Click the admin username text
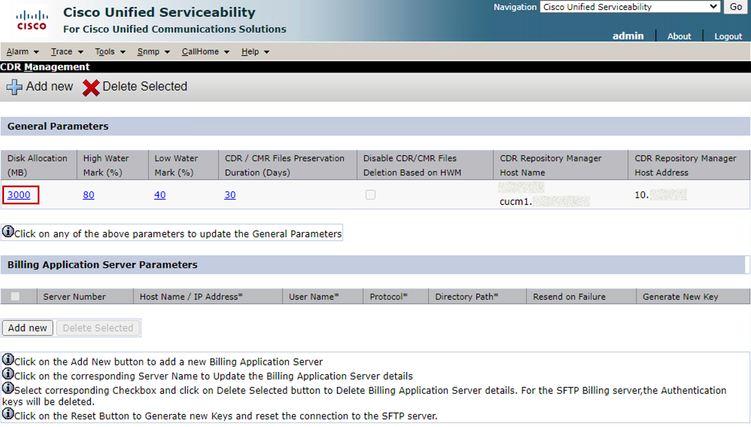This screenshot has height=427, width=751. pyautogui.click(x=628, y=36)
